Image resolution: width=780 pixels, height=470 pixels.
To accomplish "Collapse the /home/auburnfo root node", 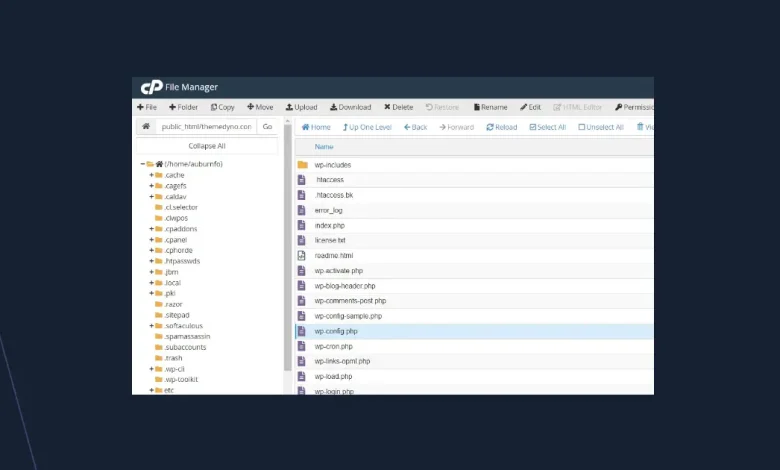I will point(143,164).
